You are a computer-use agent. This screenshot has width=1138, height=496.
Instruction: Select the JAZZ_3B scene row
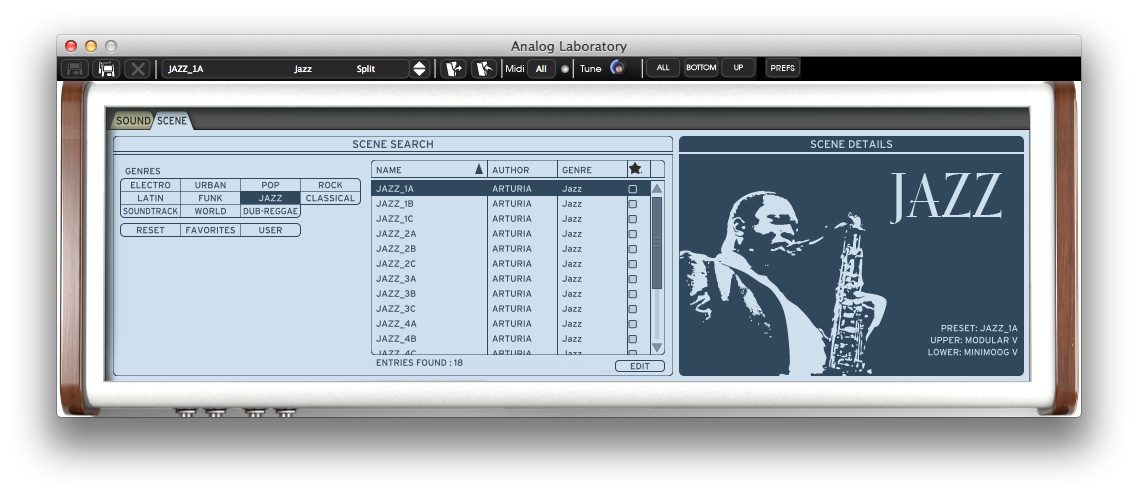[x=510, y=293]
